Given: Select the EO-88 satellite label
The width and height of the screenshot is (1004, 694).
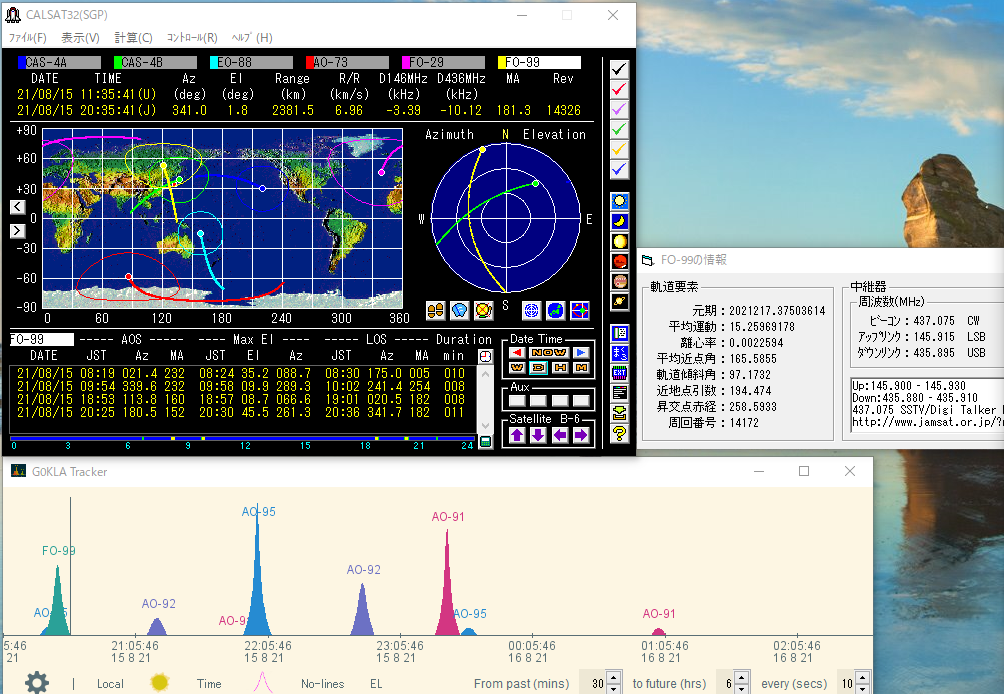Looking at the screenshot, I should click(x=241, y=62).
